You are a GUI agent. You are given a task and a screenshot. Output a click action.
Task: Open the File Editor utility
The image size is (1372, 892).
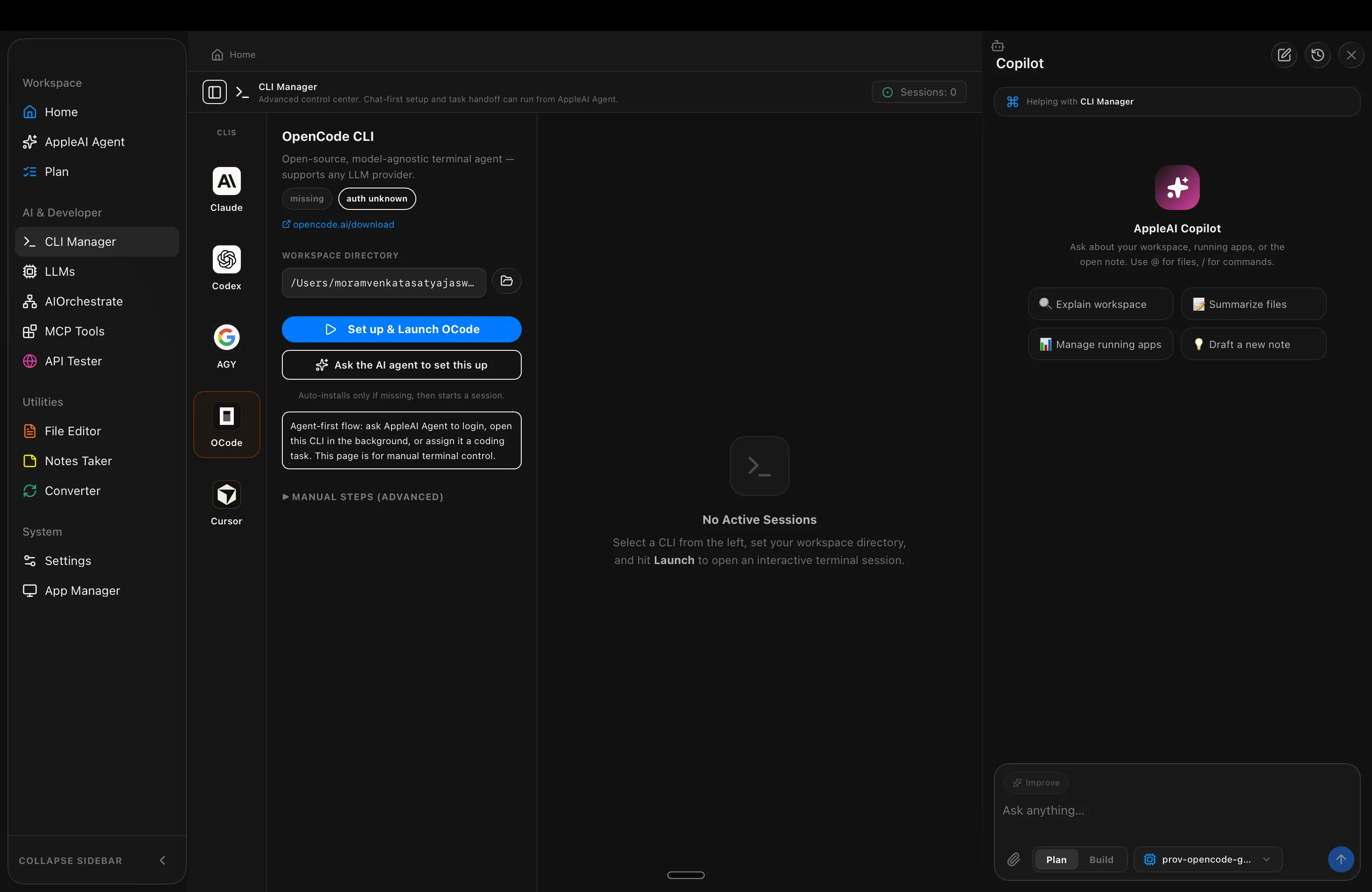click(97, 431)
